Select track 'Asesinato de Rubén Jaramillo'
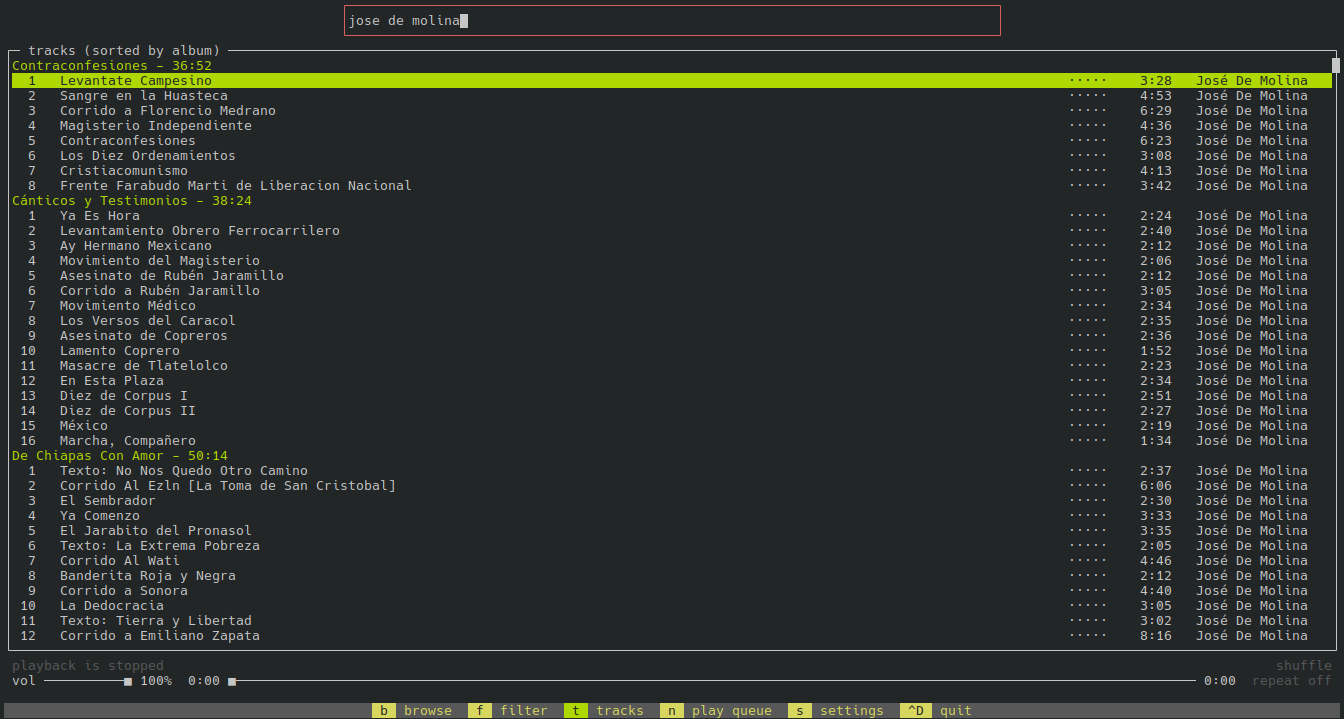The width and height of the screenshot is (1344, 719). [x=672, y=276]
